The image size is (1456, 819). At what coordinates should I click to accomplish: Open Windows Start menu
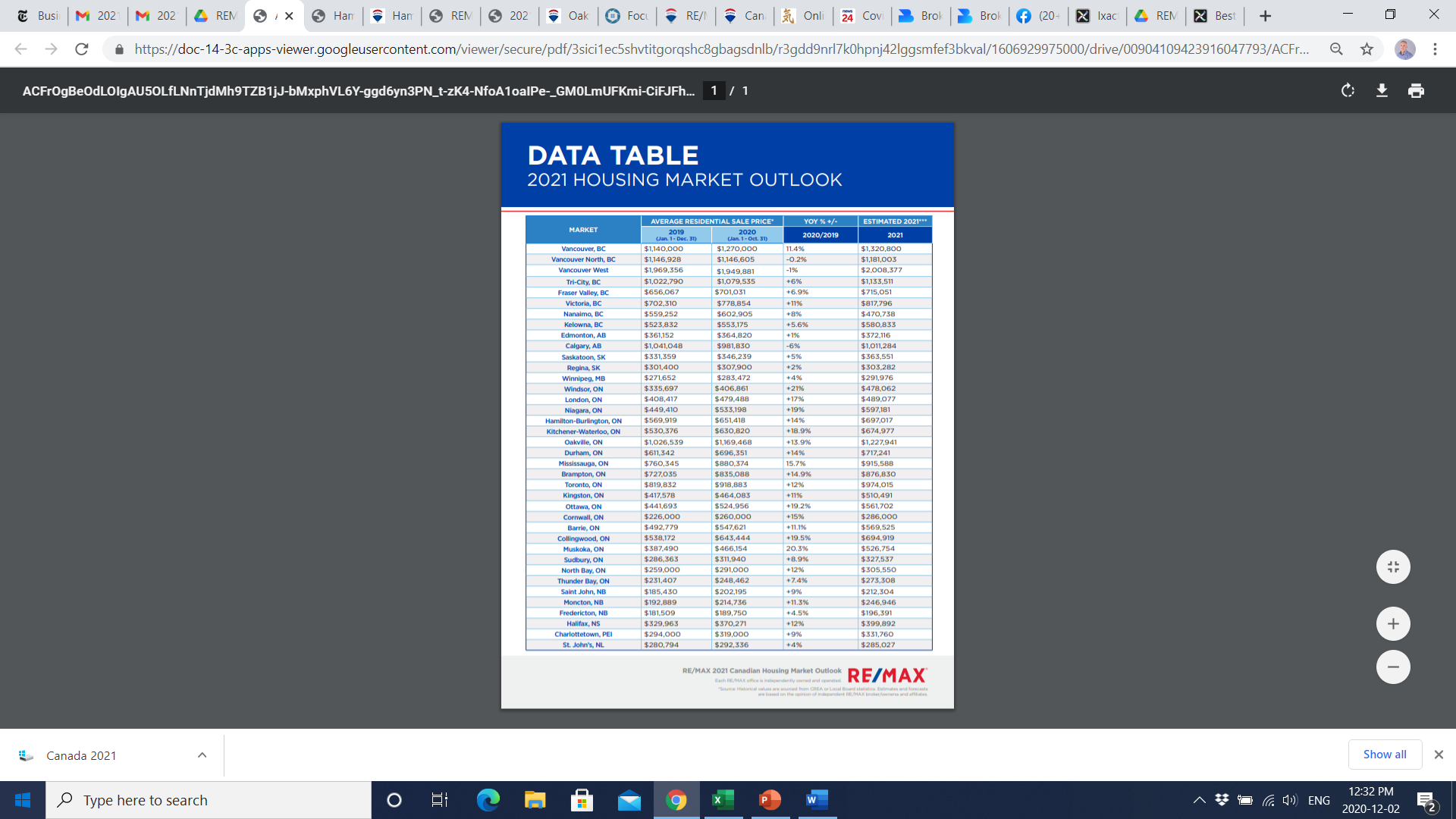coord(23,800)
